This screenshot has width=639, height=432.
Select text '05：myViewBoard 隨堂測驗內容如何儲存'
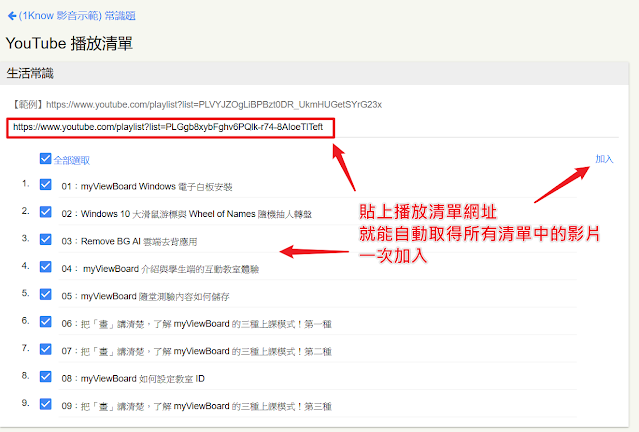[x=145, y=296]
